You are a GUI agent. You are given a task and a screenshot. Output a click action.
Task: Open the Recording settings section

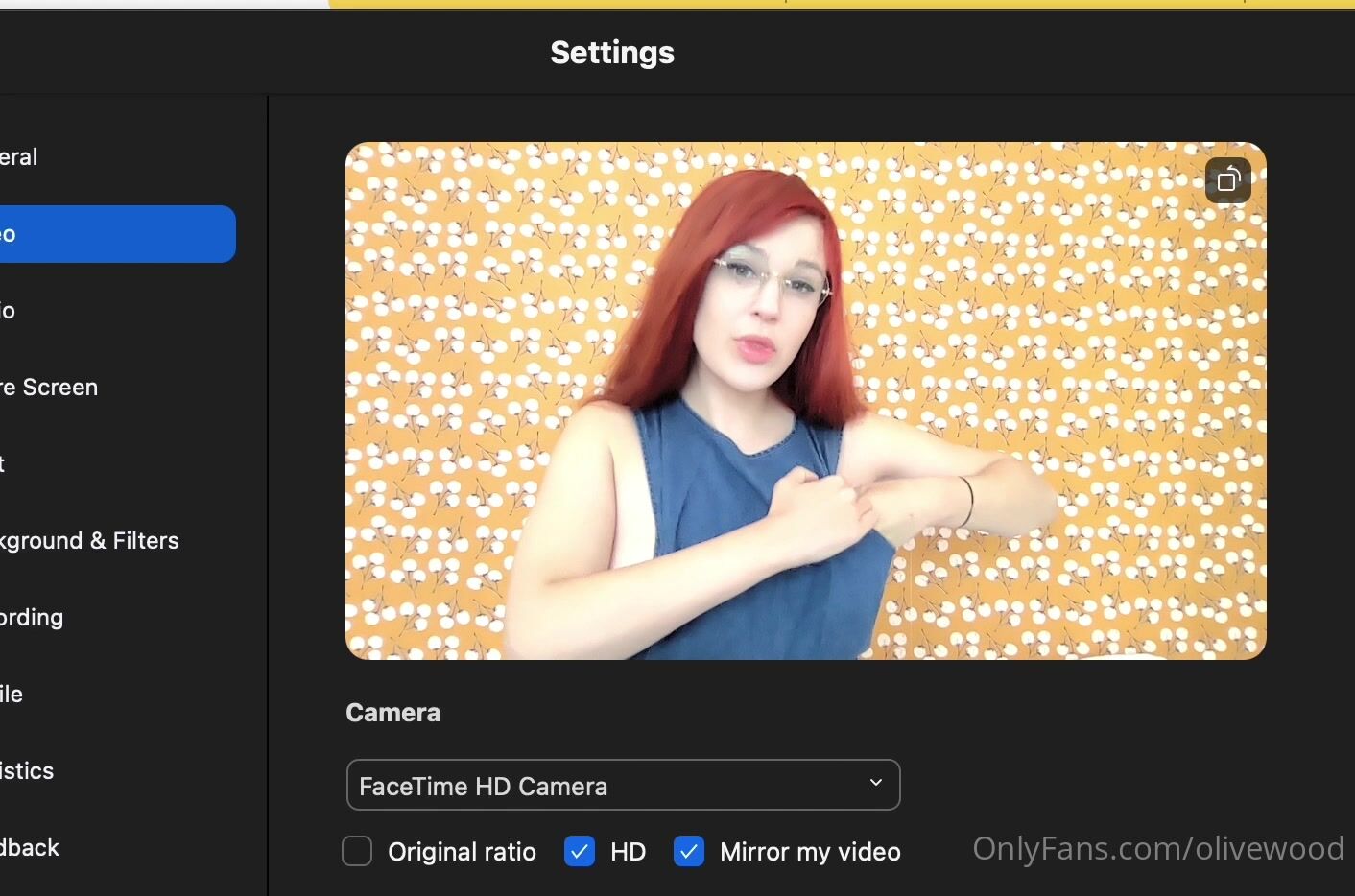click(x=33, y=618)
